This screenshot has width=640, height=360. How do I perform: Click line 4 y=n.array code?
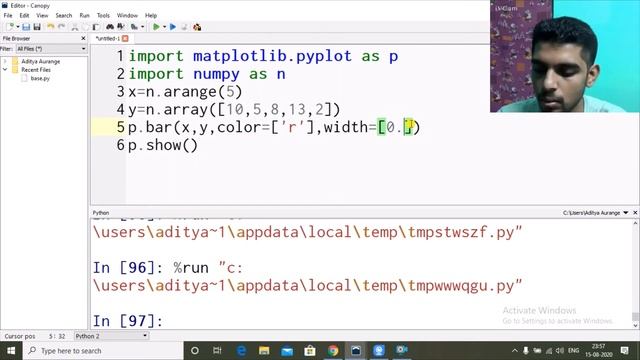tap(234, 110)
